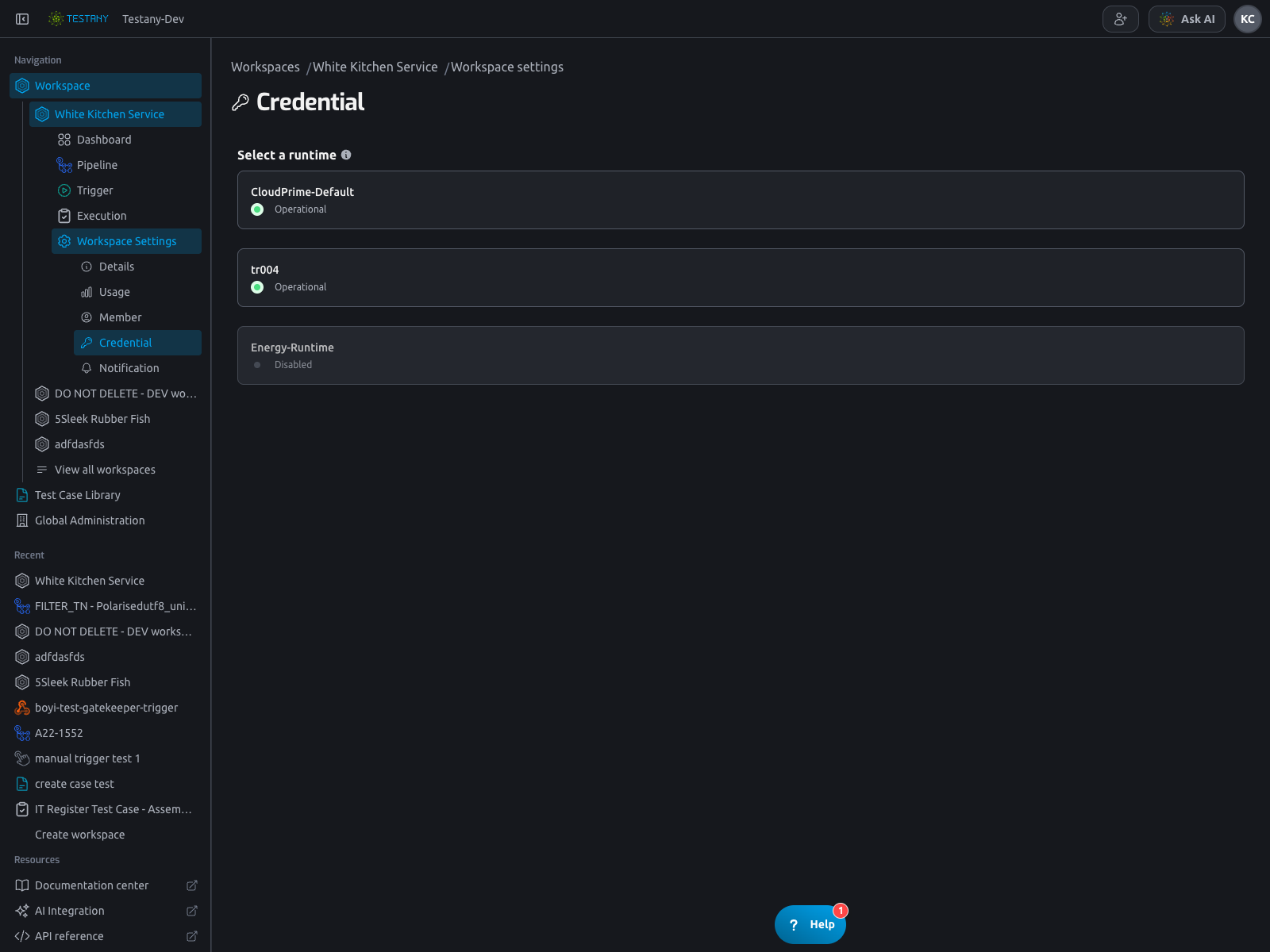Click Workspaces breadcrumb
Image resolution: width=1270 pixels, height=952 pixels.
(x=265, y=67)
